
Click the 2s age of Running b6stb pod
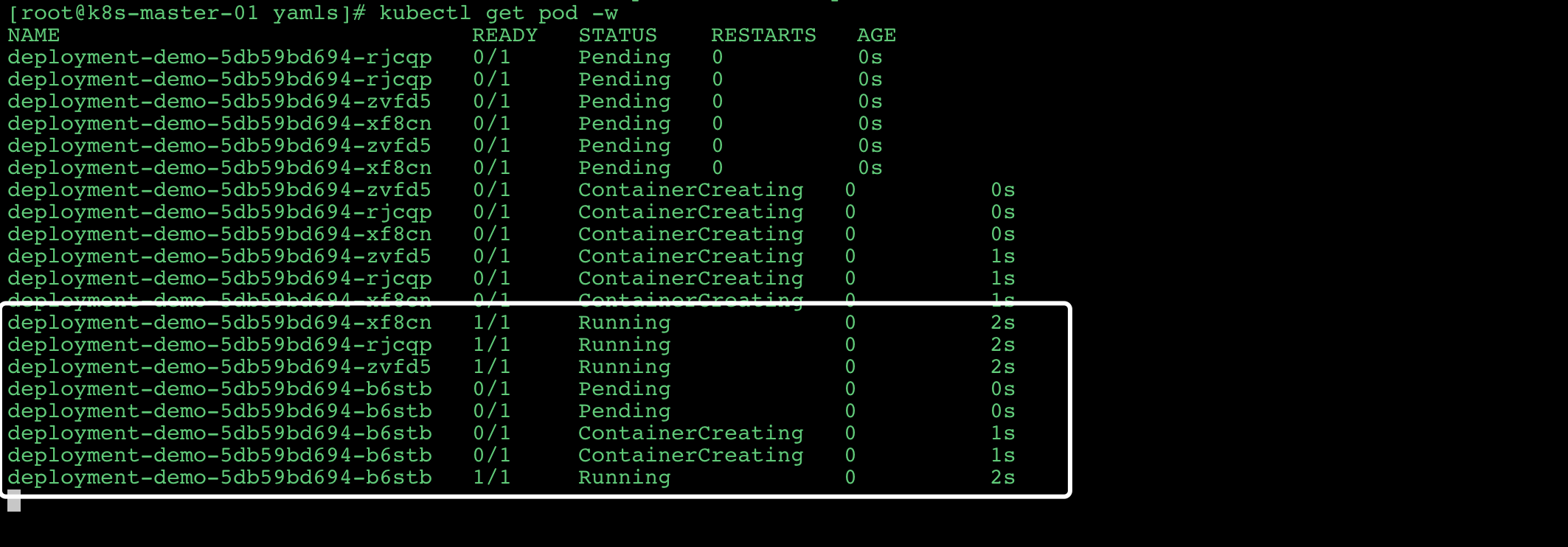[1002, 478]
